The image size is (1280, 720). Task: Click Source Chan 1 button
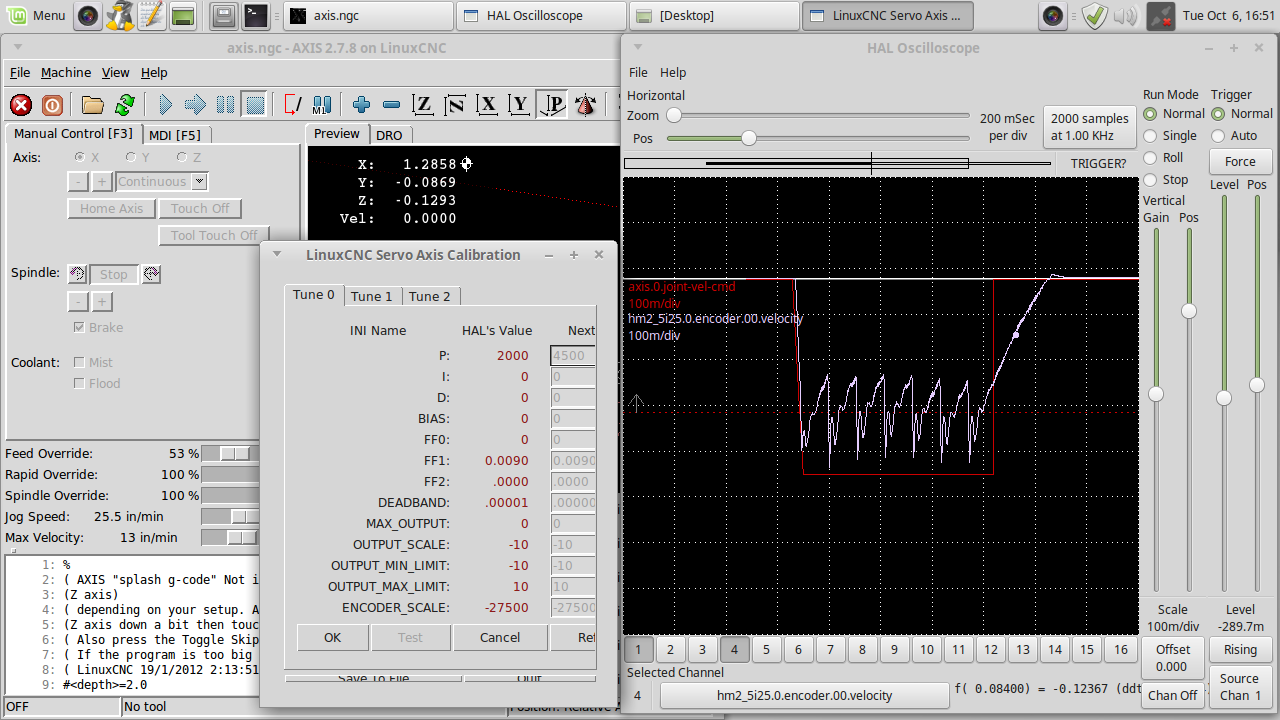[x=1240, y=687]
